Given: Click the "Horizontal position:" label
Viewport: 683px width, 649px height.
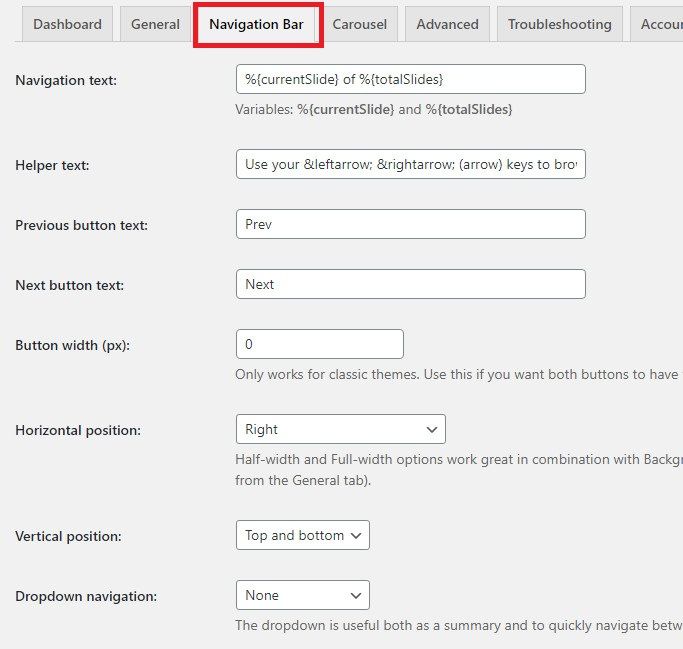Looking at the screenshot, I should click(78, 430).
